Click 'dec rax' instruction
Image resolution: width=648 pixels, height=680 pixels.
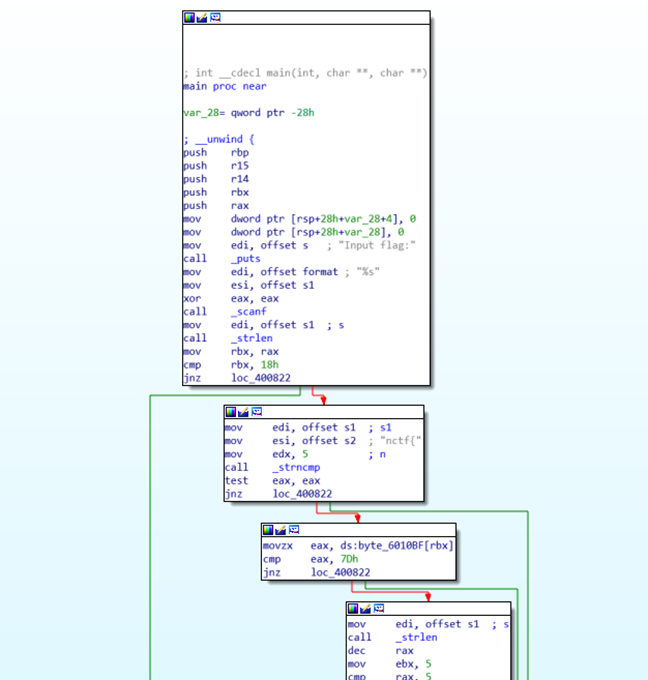pyautogui.click(x=381, y=651)
